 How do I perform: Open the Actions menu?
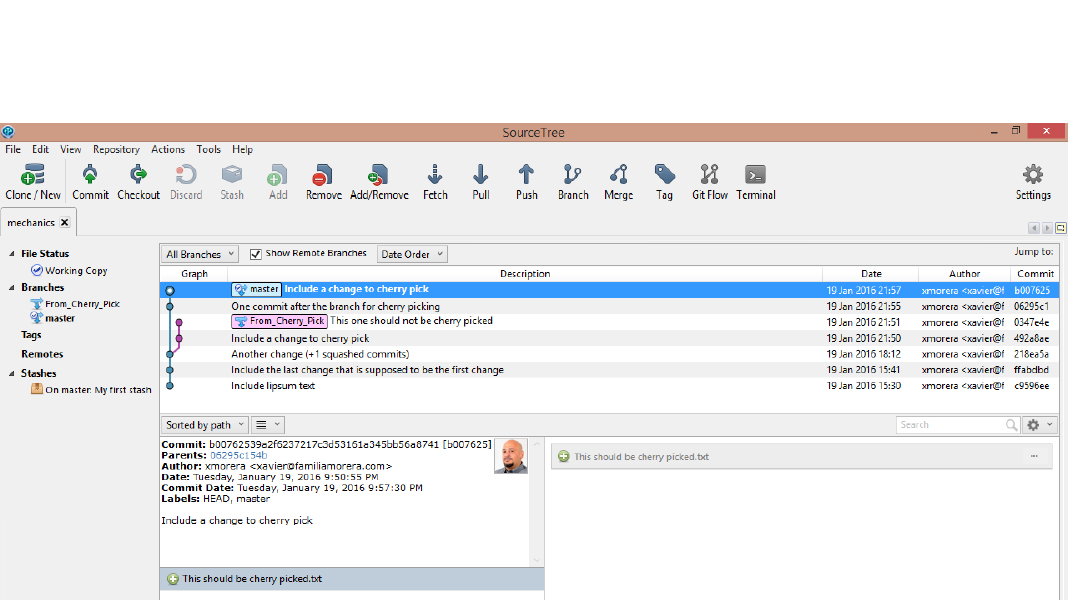coord(168,149)
